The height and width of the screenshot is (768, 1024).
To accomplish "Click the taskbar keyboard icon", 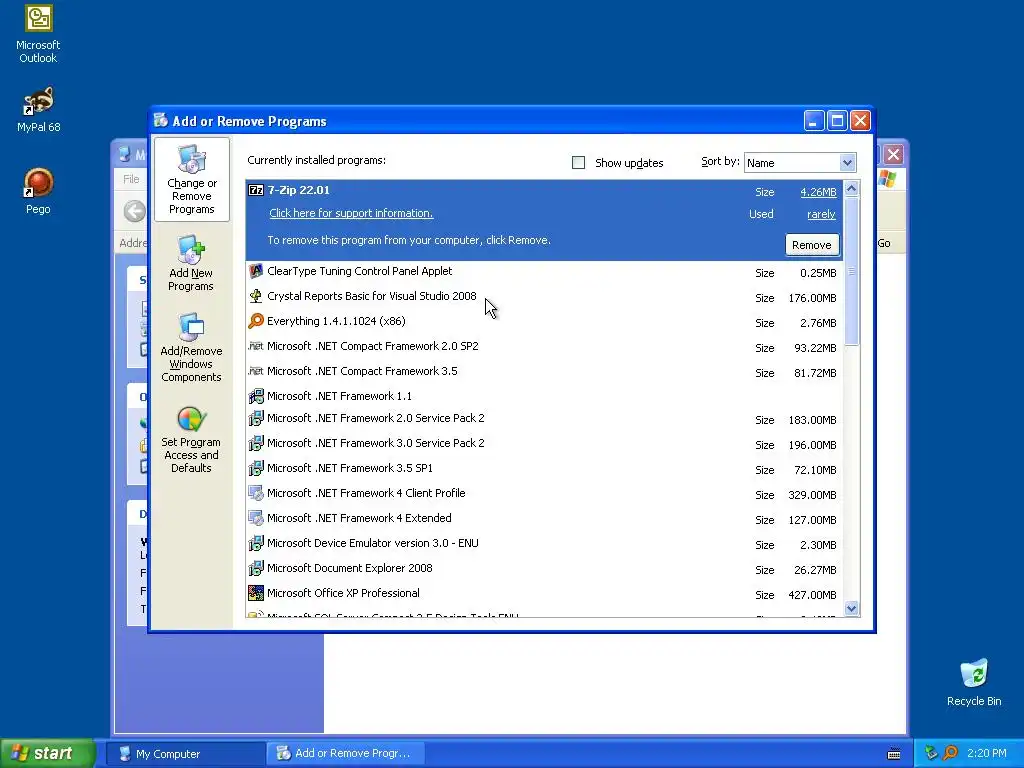I will 894,754.
